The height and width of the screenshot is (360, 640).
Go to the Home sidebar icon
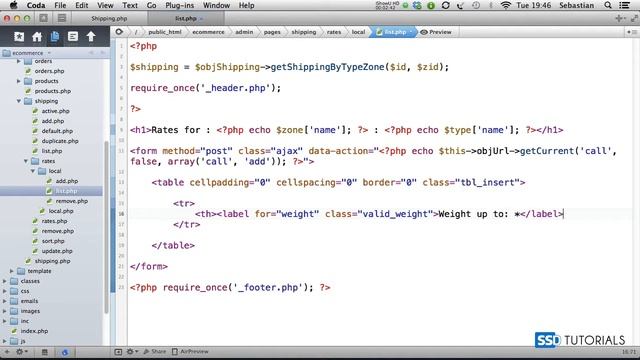[x=37, y=37]
